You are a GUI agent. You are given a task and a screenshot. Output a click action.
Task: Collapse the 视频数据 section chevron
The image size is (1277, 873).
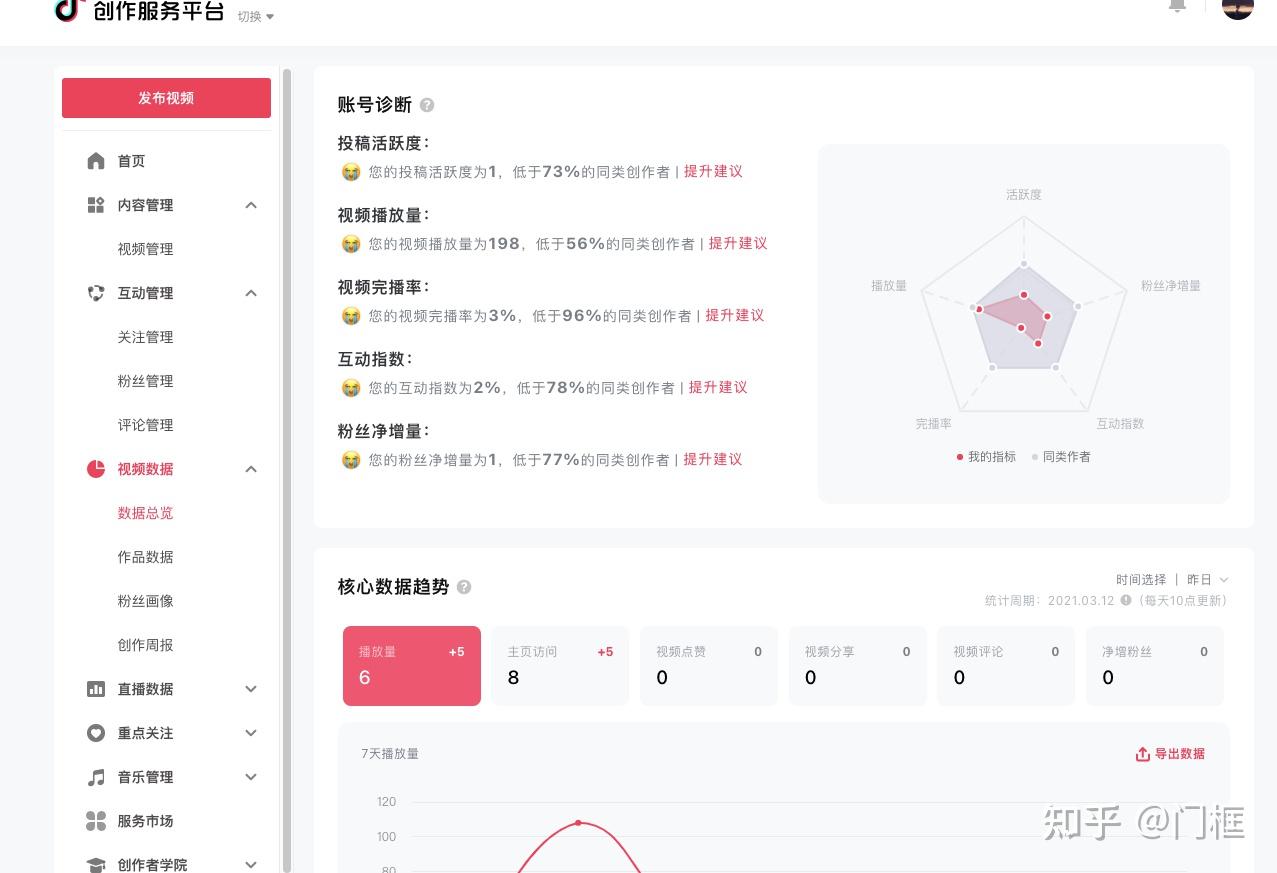251,469
